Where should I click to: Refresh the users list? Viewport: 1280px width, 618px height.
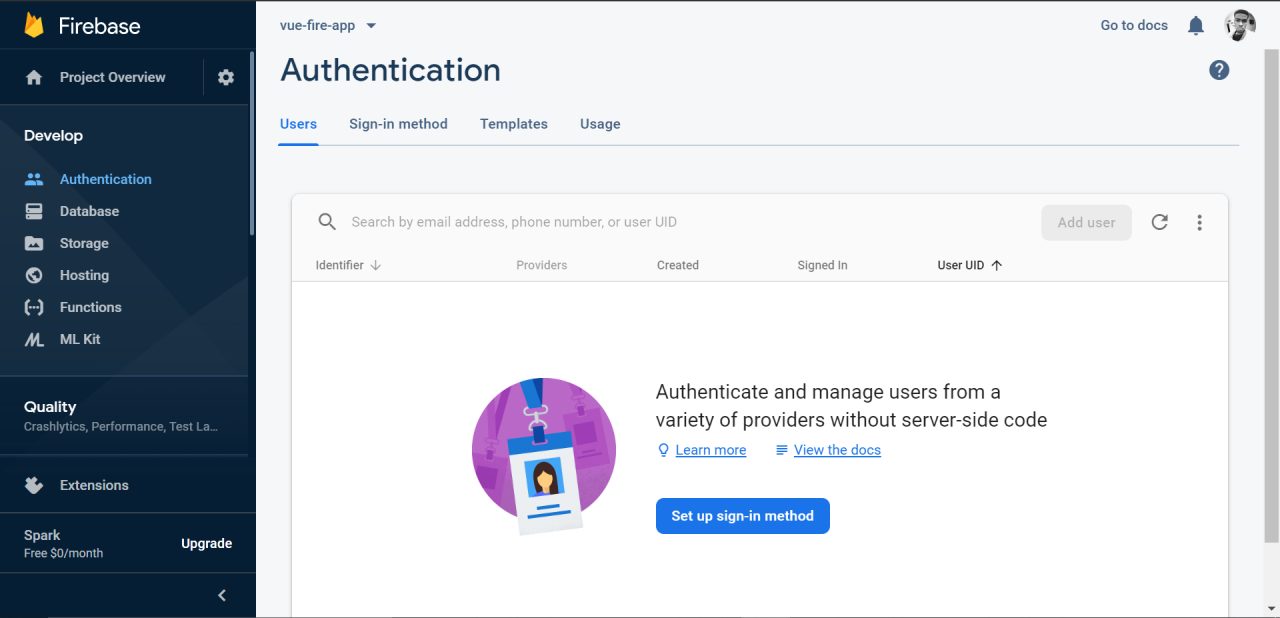pyautogui.click(x=1159, y=222)
